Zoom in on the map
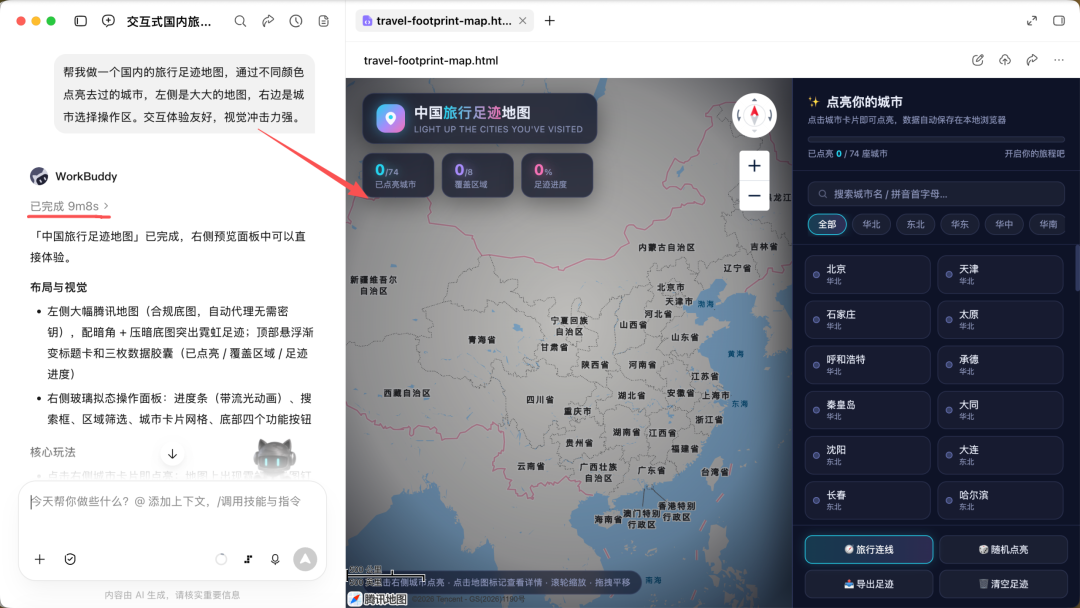Viewport: 1080px width, 608px height. pos(754,166)
